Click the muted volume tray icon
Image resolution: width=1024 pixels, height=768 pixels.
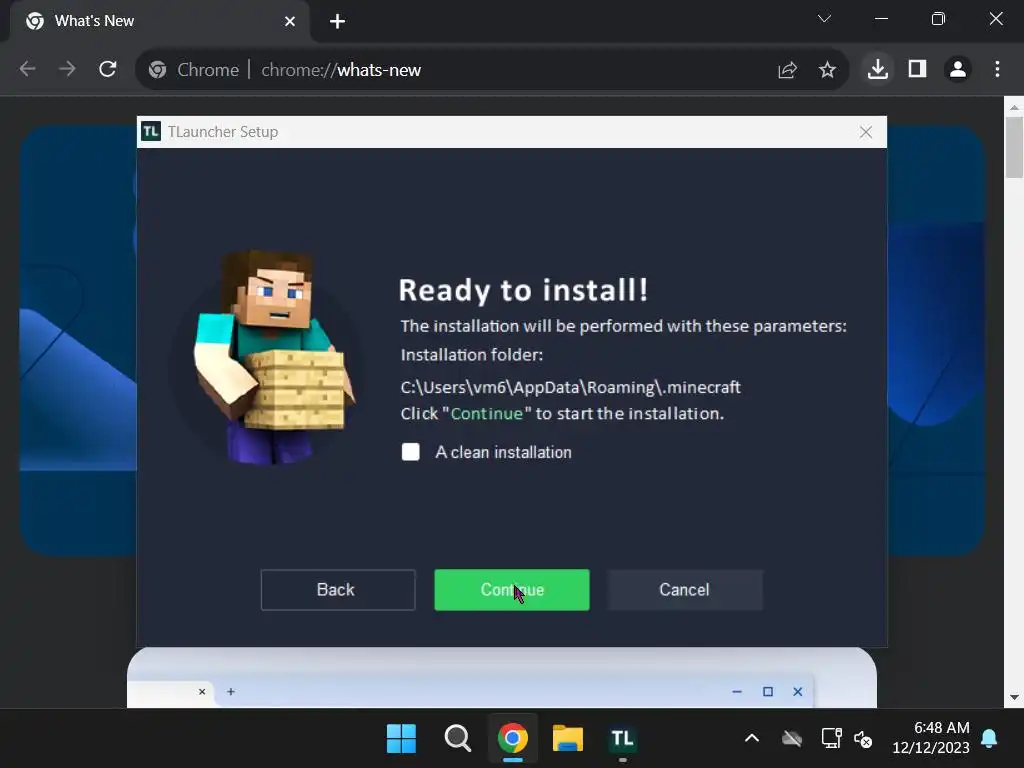(x=863, y=739)
